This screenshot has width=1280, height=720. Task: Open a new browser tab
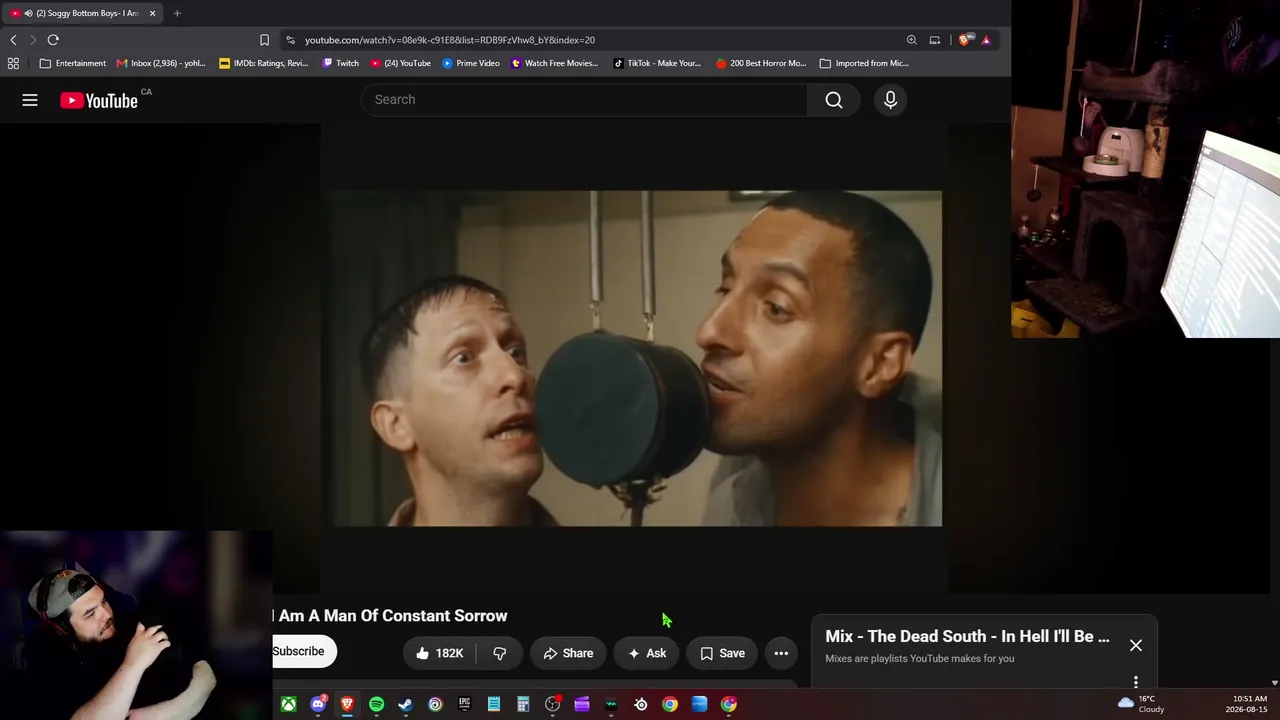tap(177, 13)
